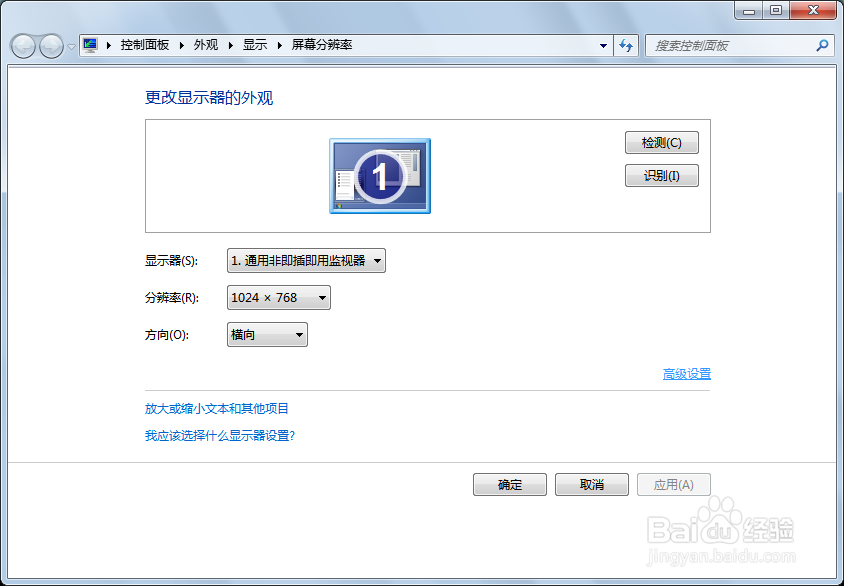Click the Control Panel monitor icon in address bar
844x586 pixels.
pyautogui.click(x=90, y=45)
